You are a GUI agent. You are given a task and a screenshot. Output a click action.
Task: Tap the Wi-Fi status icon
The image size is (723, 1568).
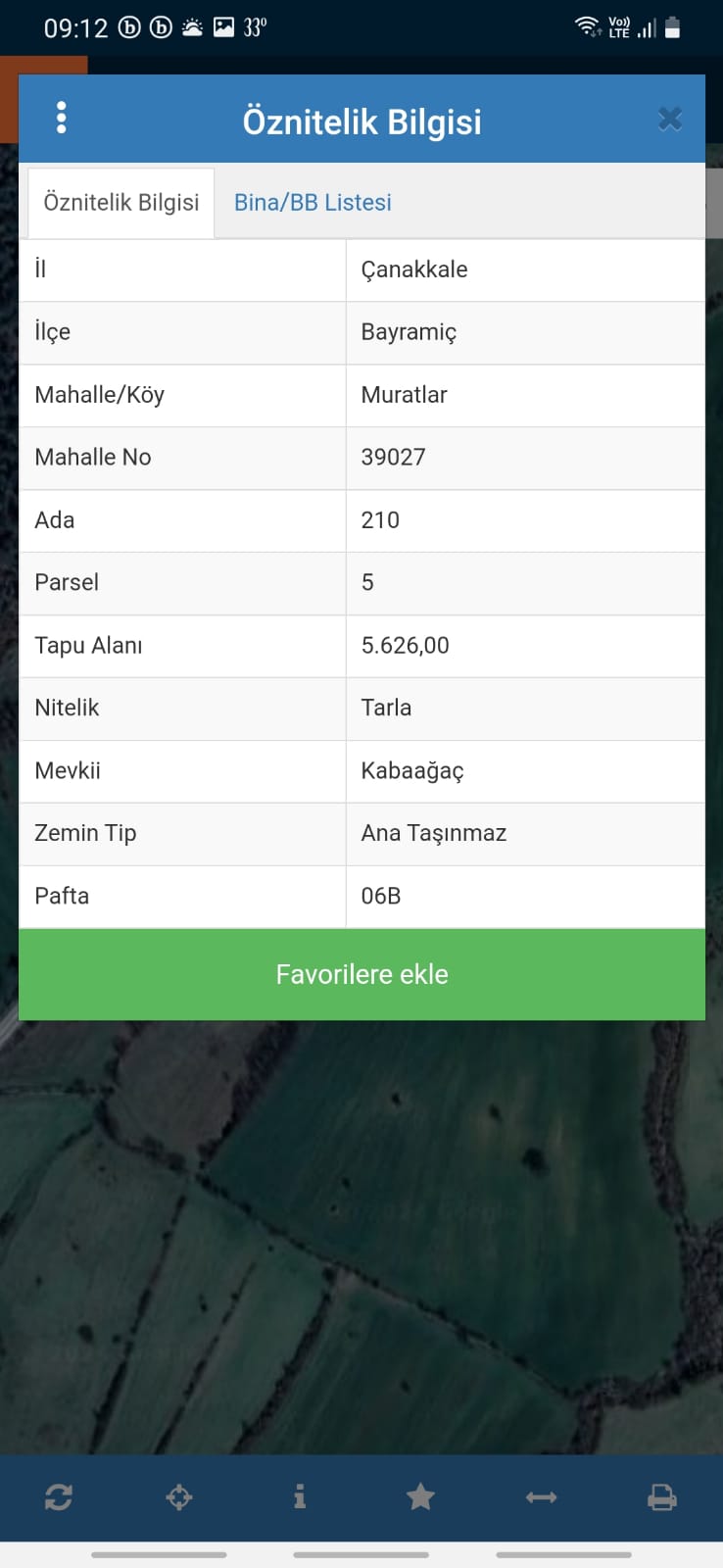[x=588, y=26]
